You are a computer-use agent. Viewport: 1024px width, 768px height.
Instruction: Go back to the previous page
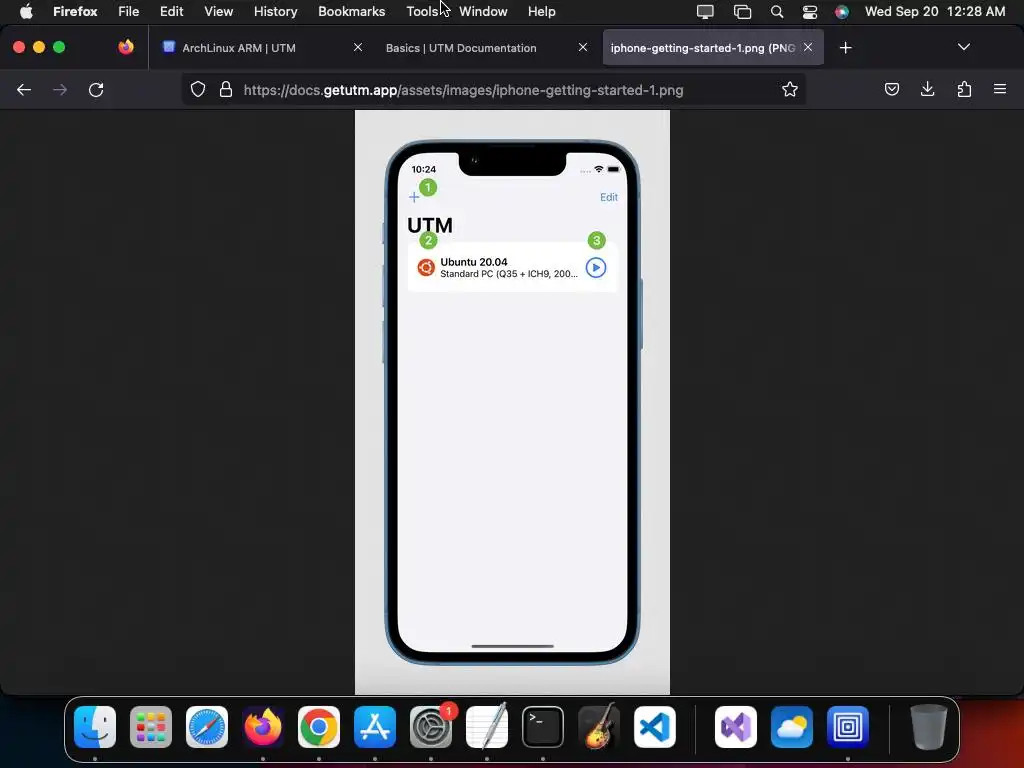tap(24, 89)
